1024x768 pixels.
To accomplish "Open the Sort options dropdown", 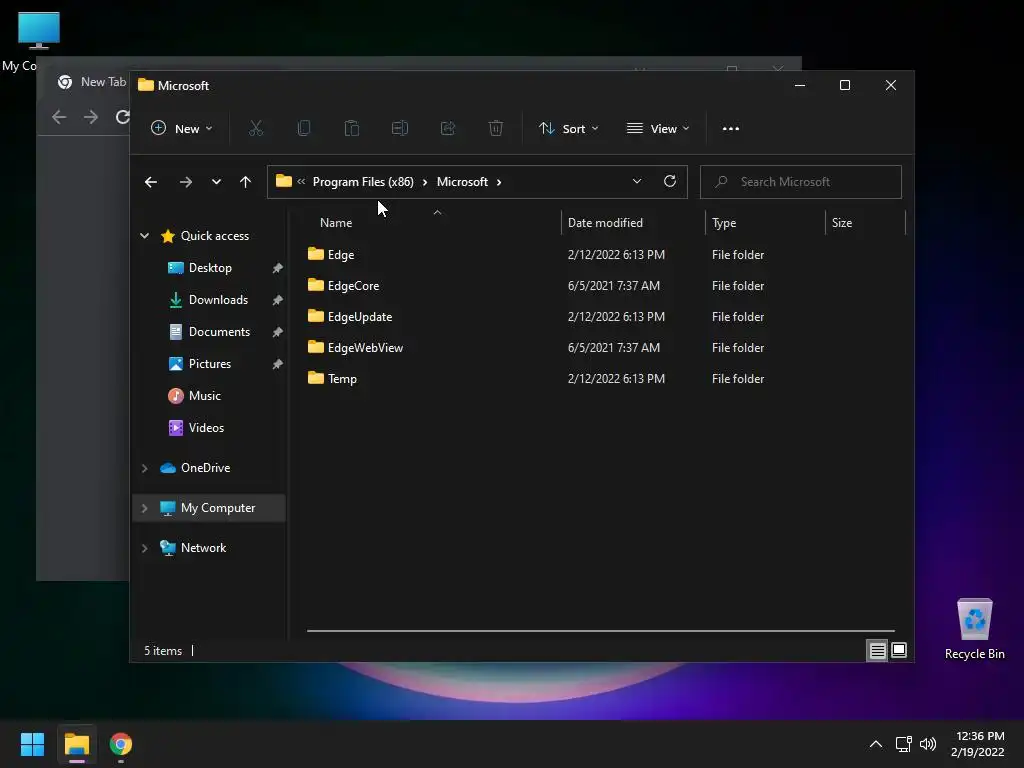I will pyautogui.click(x=569, y=129).
